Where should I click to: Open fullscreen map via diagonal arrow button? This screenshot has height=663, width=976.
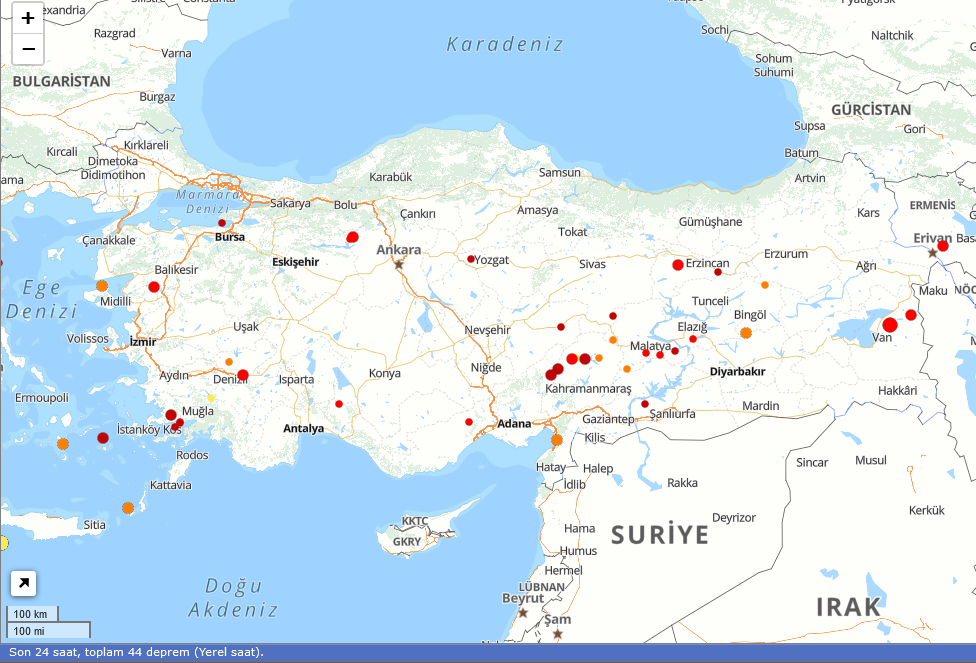tap(24, 583)
